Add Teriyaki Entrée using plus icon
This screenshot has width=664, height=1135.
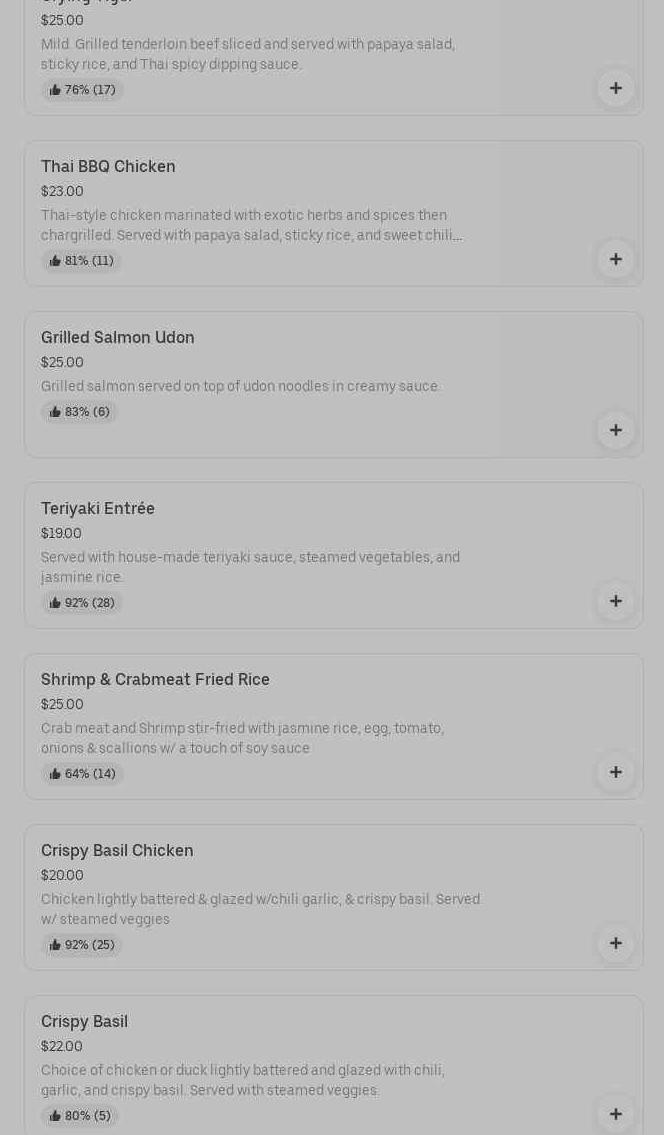coord(615,601)
